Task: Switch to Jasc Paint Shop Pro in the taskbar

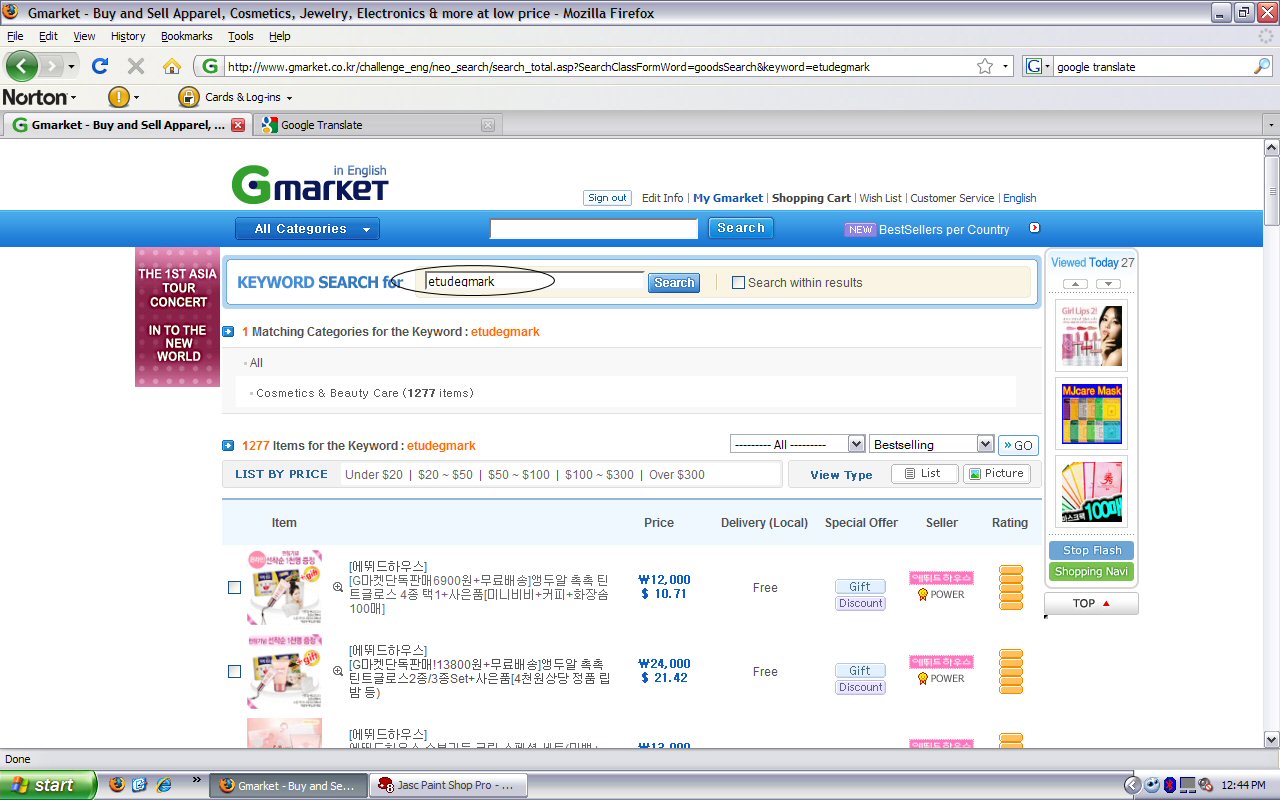Action: pyautogui.click(x=446, y=785)
